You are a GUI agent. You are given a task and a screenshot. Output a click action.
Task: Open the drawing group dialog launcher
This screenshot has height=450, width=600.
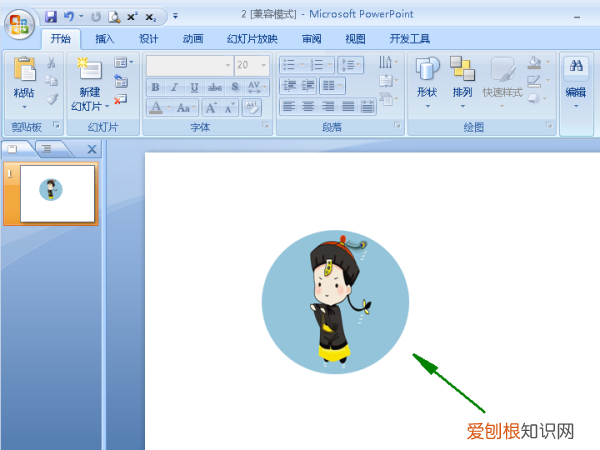point(549,125)
